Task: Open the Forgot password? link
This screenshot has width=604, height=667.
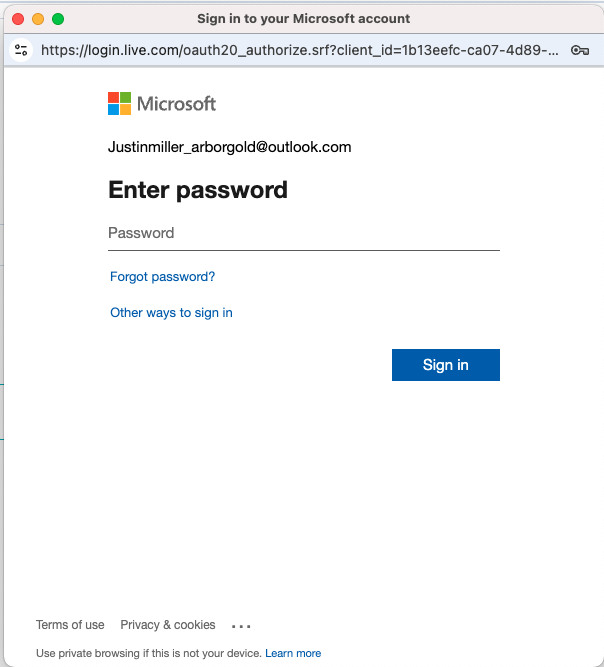Action: pos(162,277)
